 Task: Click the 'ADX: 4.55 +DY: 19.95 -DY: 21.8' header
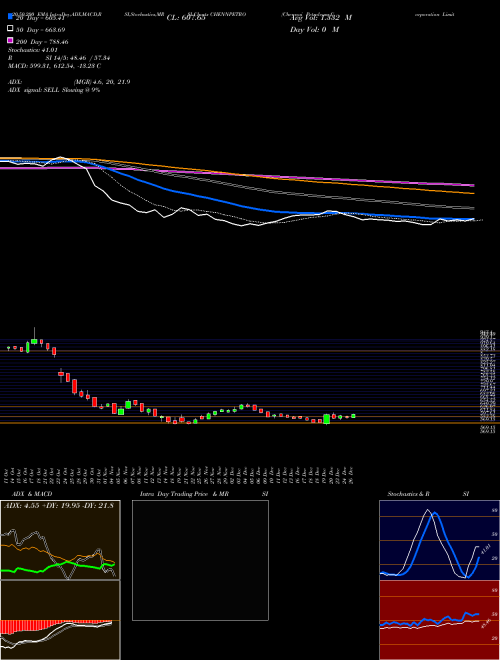tap(59, 506)
